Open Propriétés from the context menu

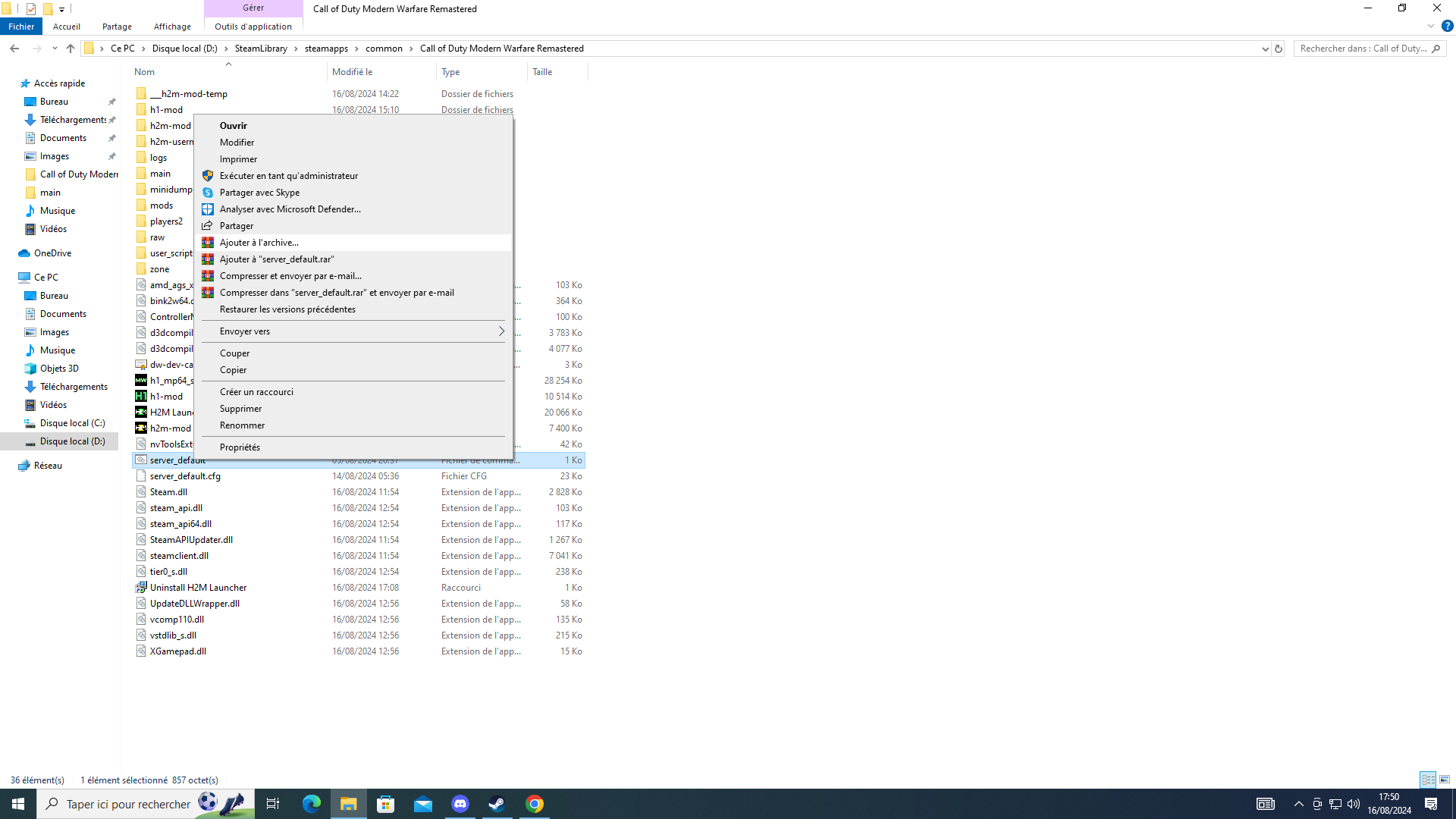pos(353,447)
